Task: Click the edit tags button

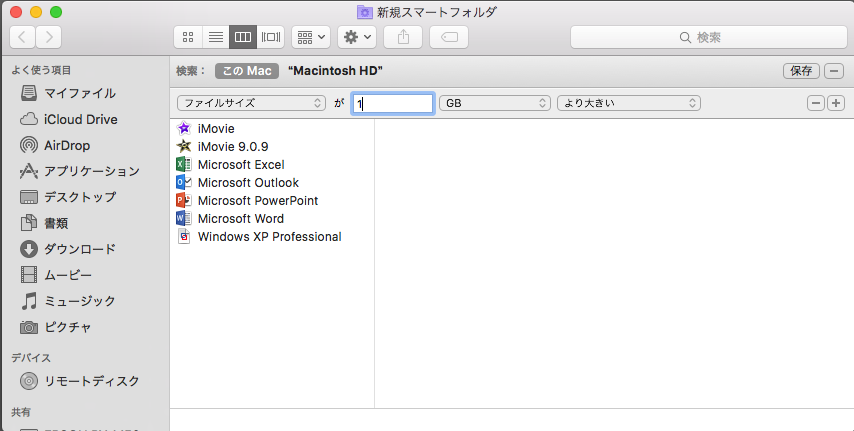Action: pyautogui.click(x=449, y=37)
